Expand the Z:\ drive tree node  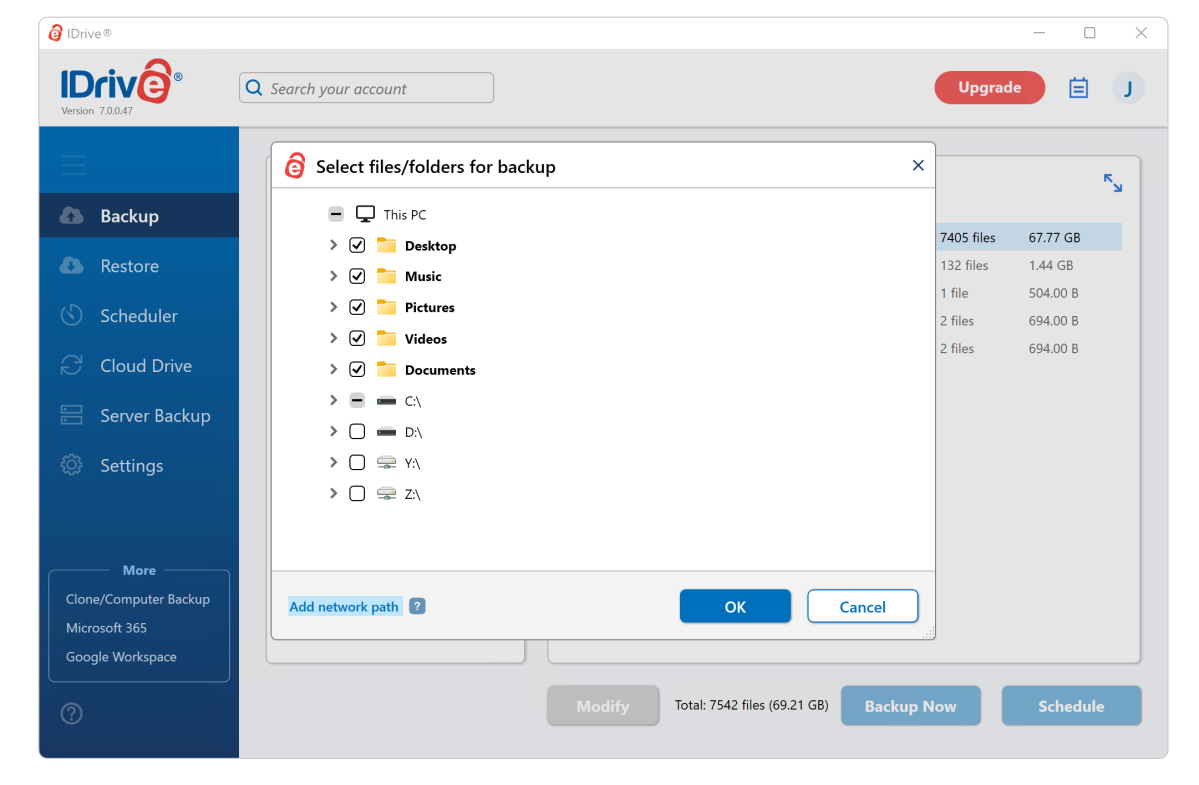(333, 494)
